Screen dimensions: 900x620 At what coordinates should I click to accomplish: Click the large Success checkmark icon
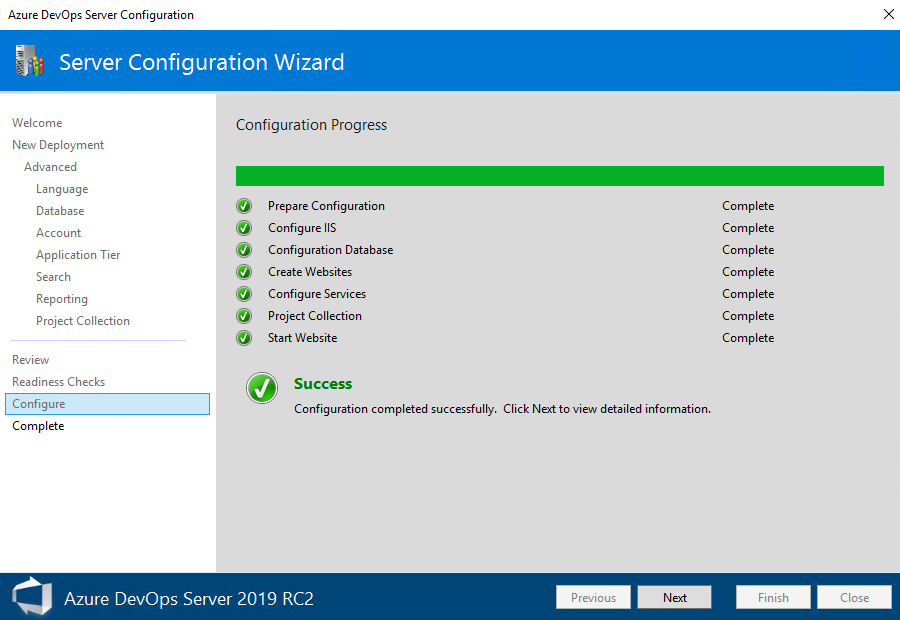click(261, 389)
